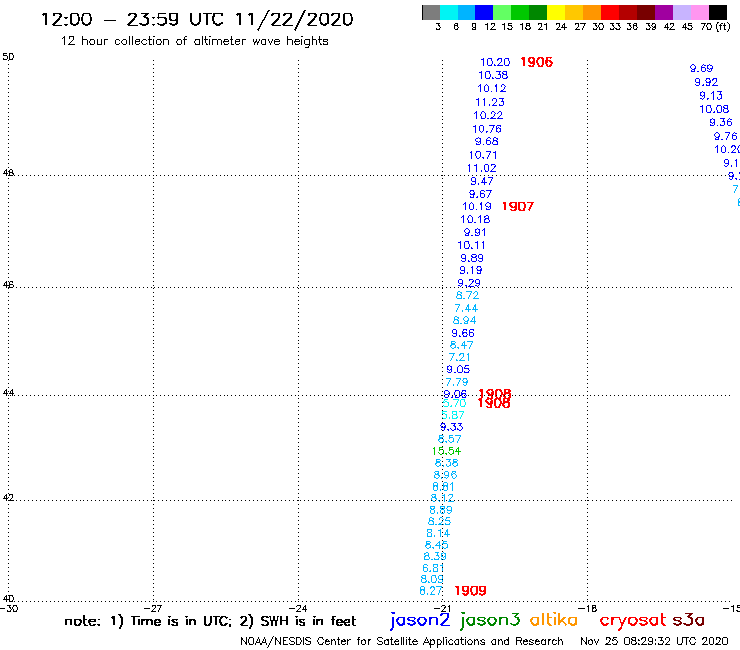Click the jason2 satellite legend label
Screen dimensions: 740x650
tap(420, 621)
